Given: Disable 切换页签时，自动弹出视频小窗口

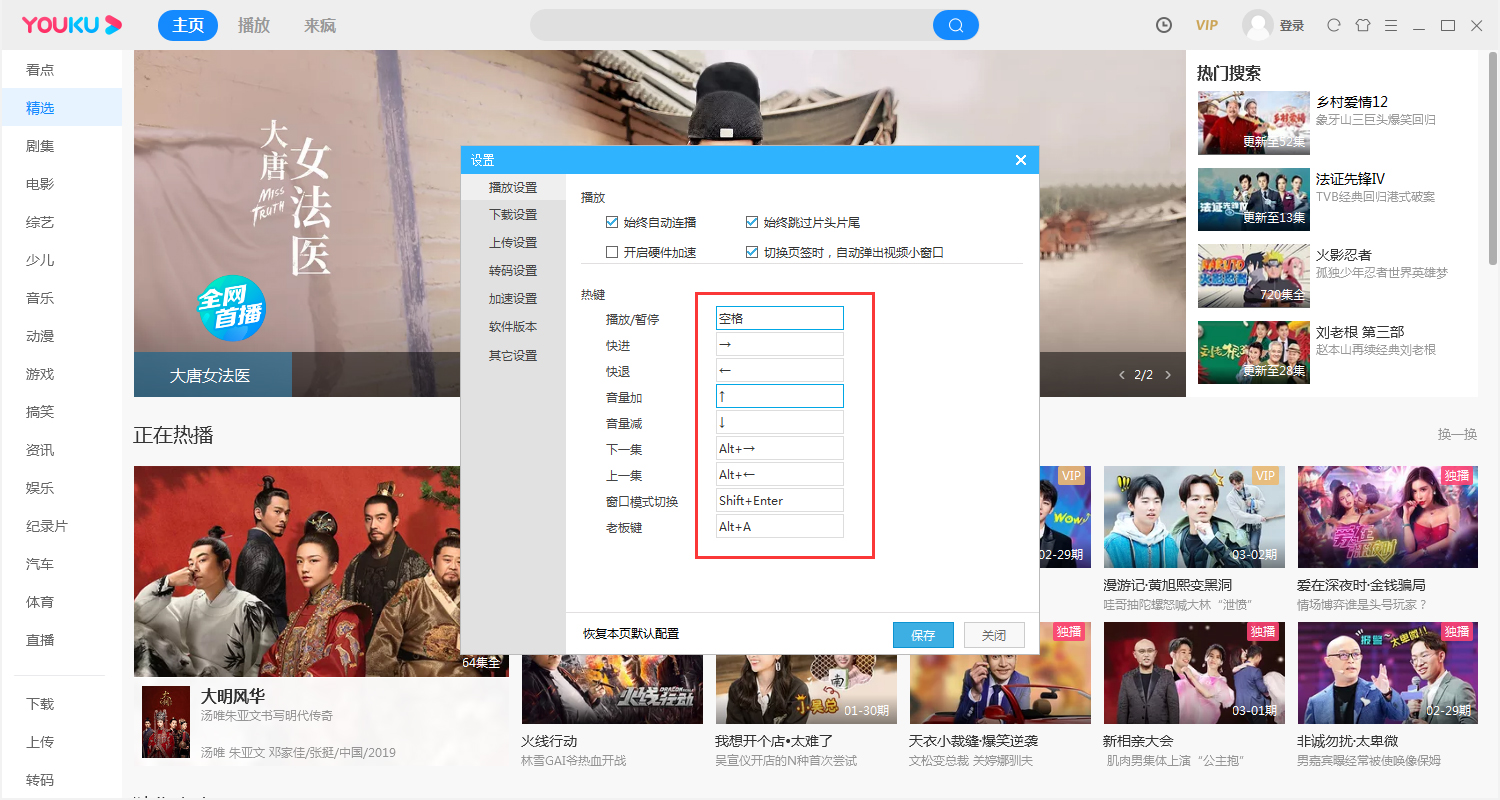Looking at the screenshot, I should [x=754, y=251].
